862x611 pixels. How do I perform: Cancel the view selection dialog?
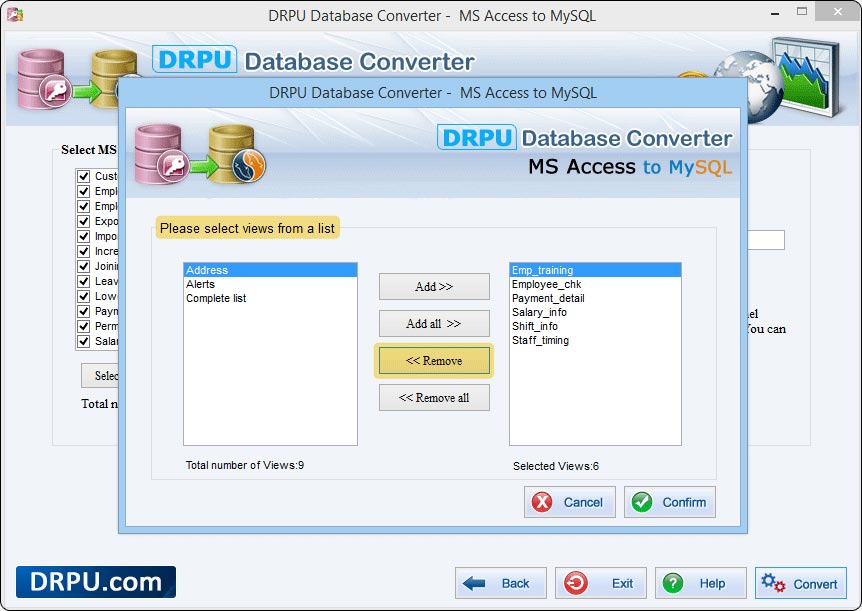click(x=570, y=502)
